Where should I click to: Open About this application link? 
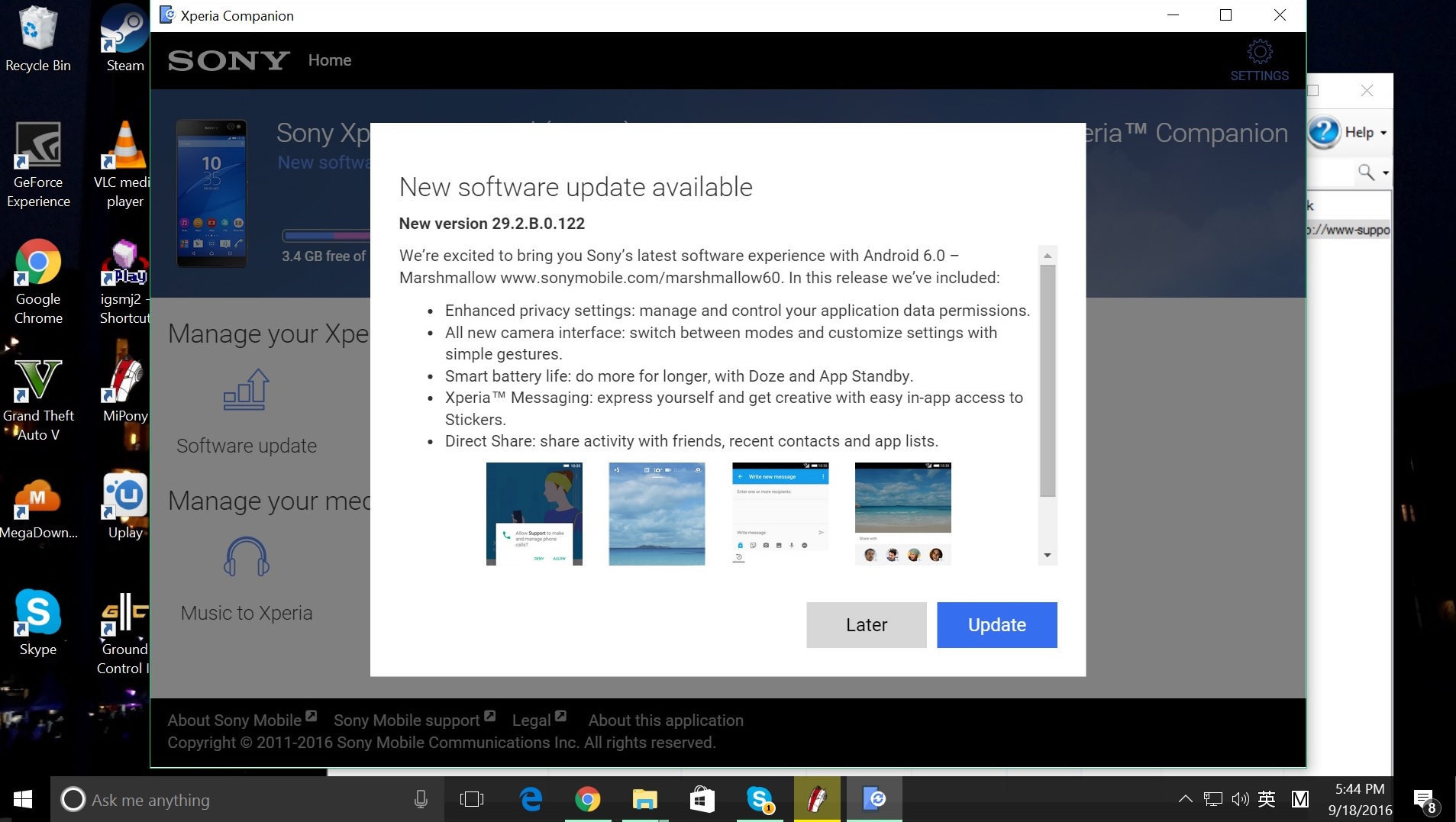click(x=666, y=720)
